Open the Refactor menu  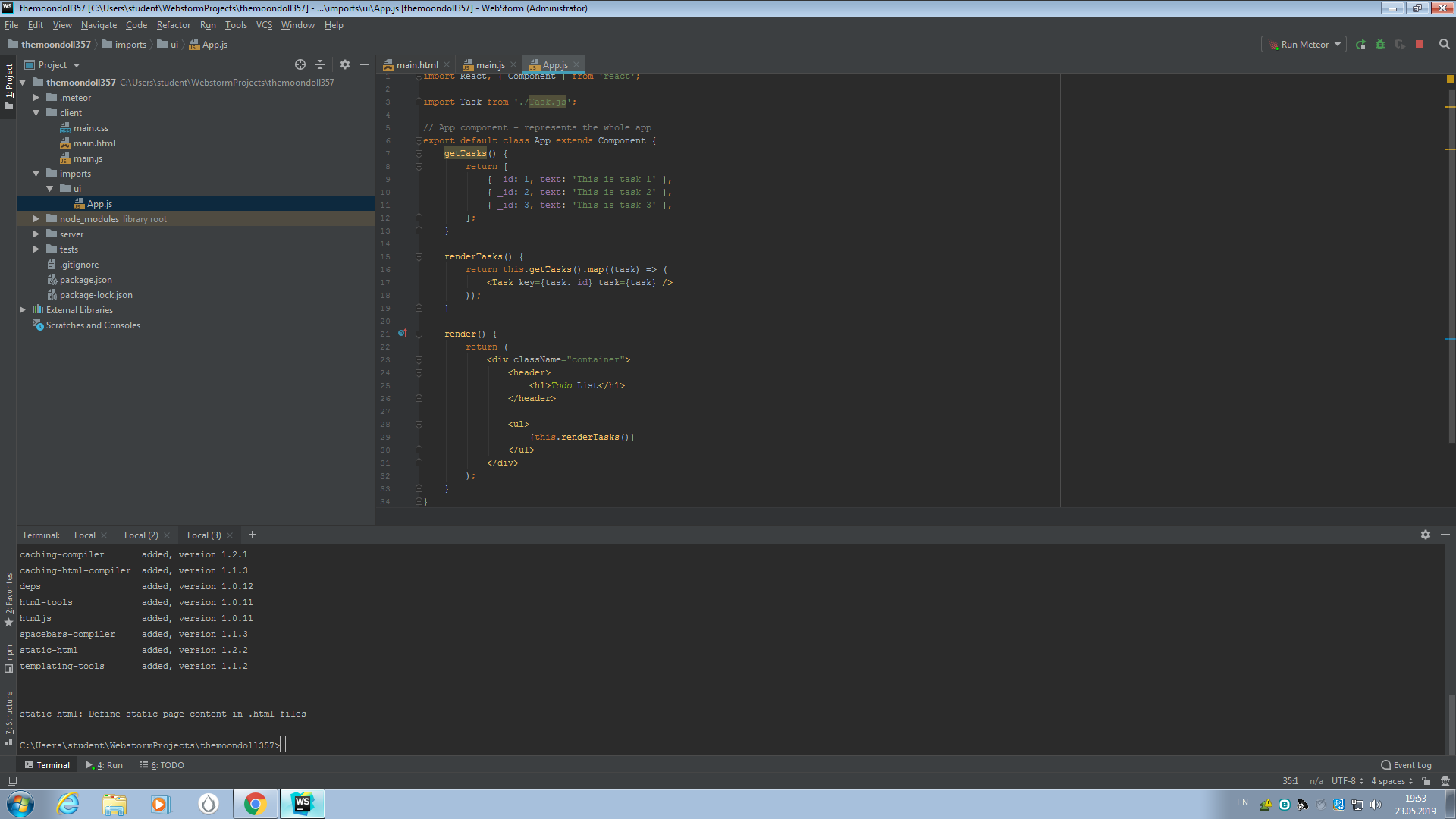pyautogui.click(x=174, y=25)
